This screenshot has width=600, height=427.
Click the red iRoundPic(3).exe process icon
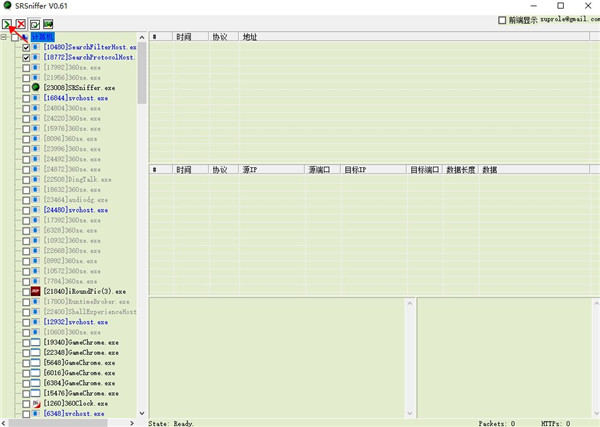pos(36,291)
